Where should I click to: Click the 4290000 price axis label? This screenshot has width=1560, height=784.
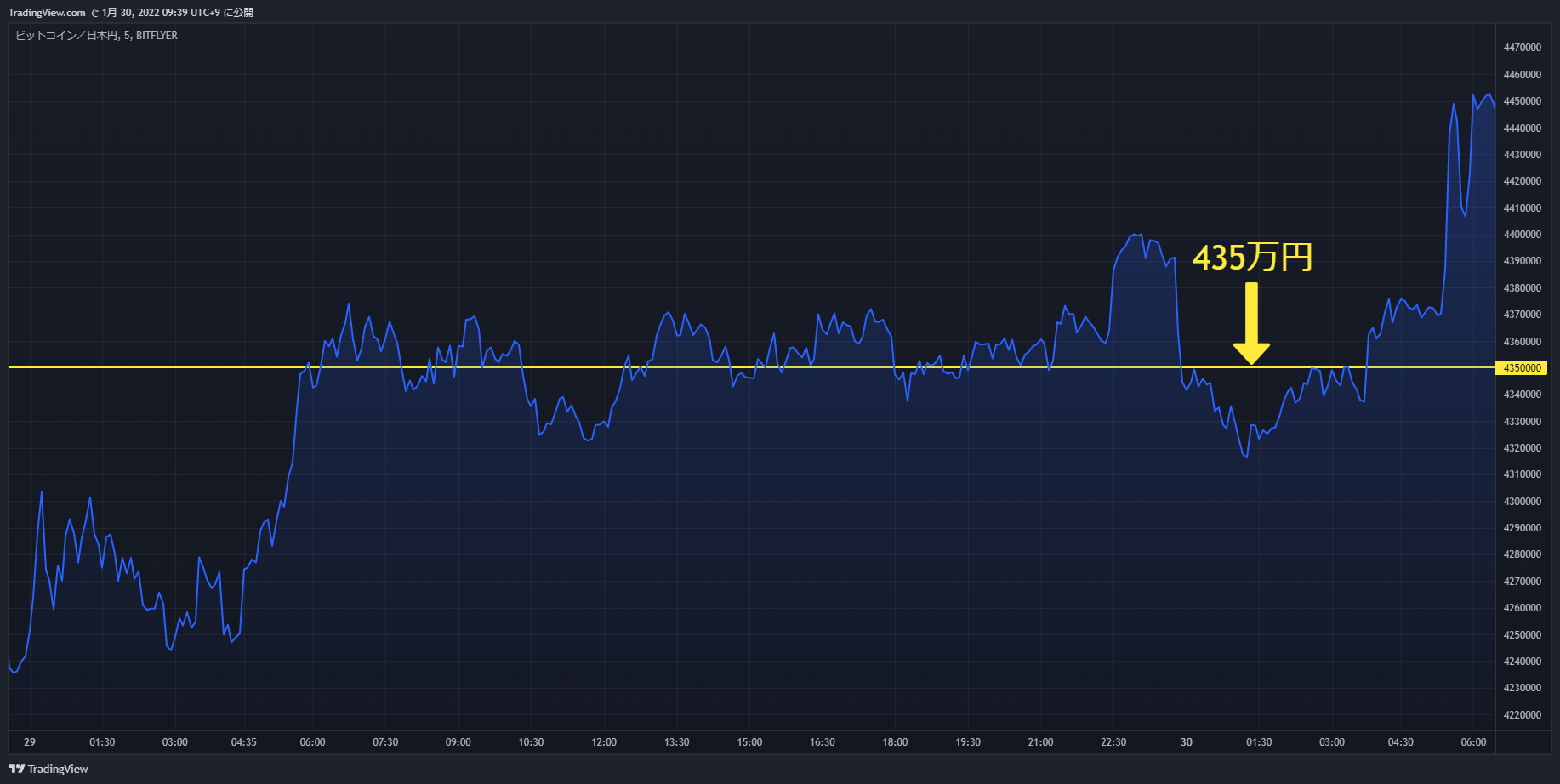[x=1522, y=528]
